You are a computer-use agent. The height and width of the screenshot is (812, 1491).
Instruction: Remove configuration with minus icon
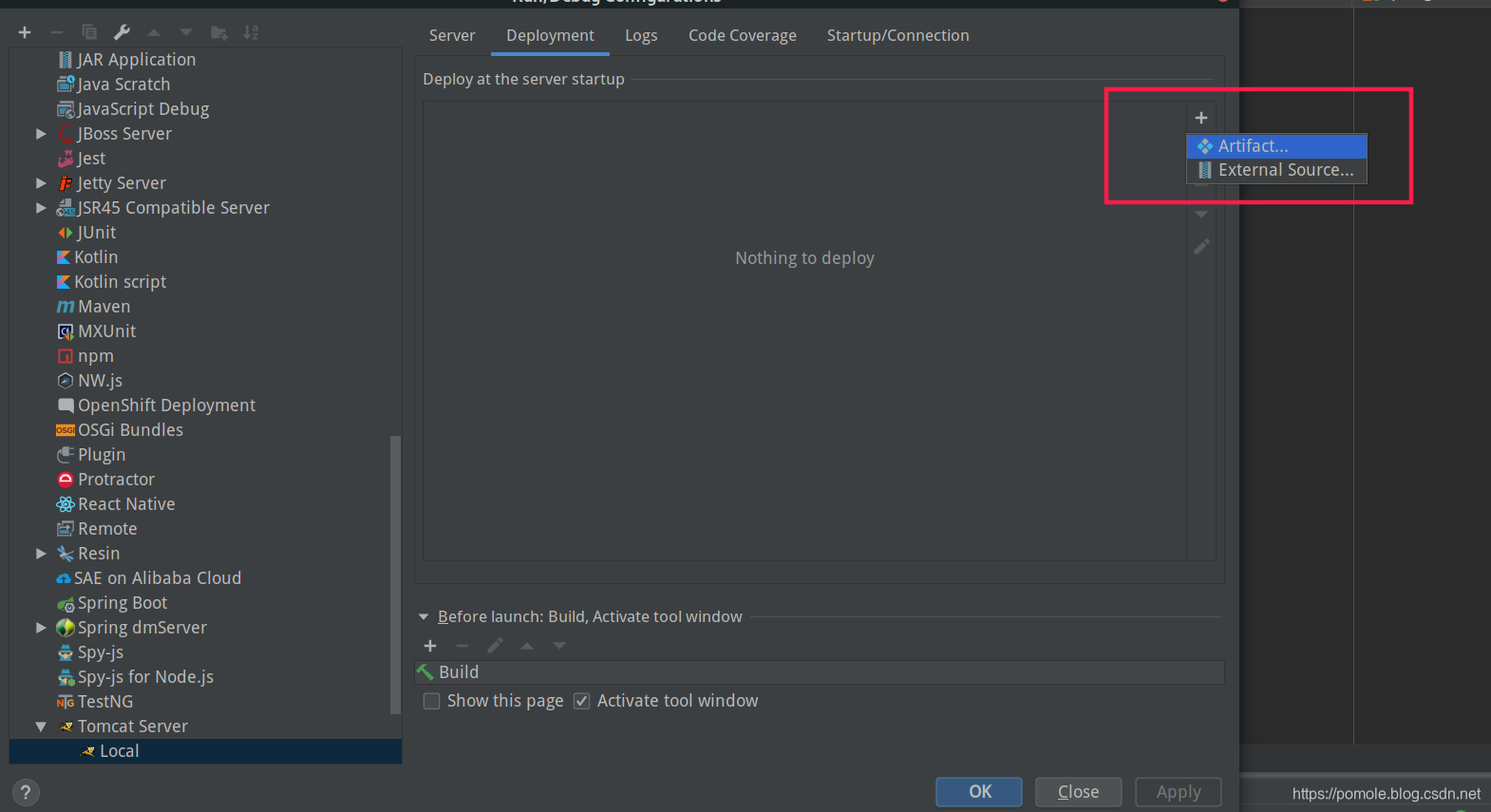(57, 32)
